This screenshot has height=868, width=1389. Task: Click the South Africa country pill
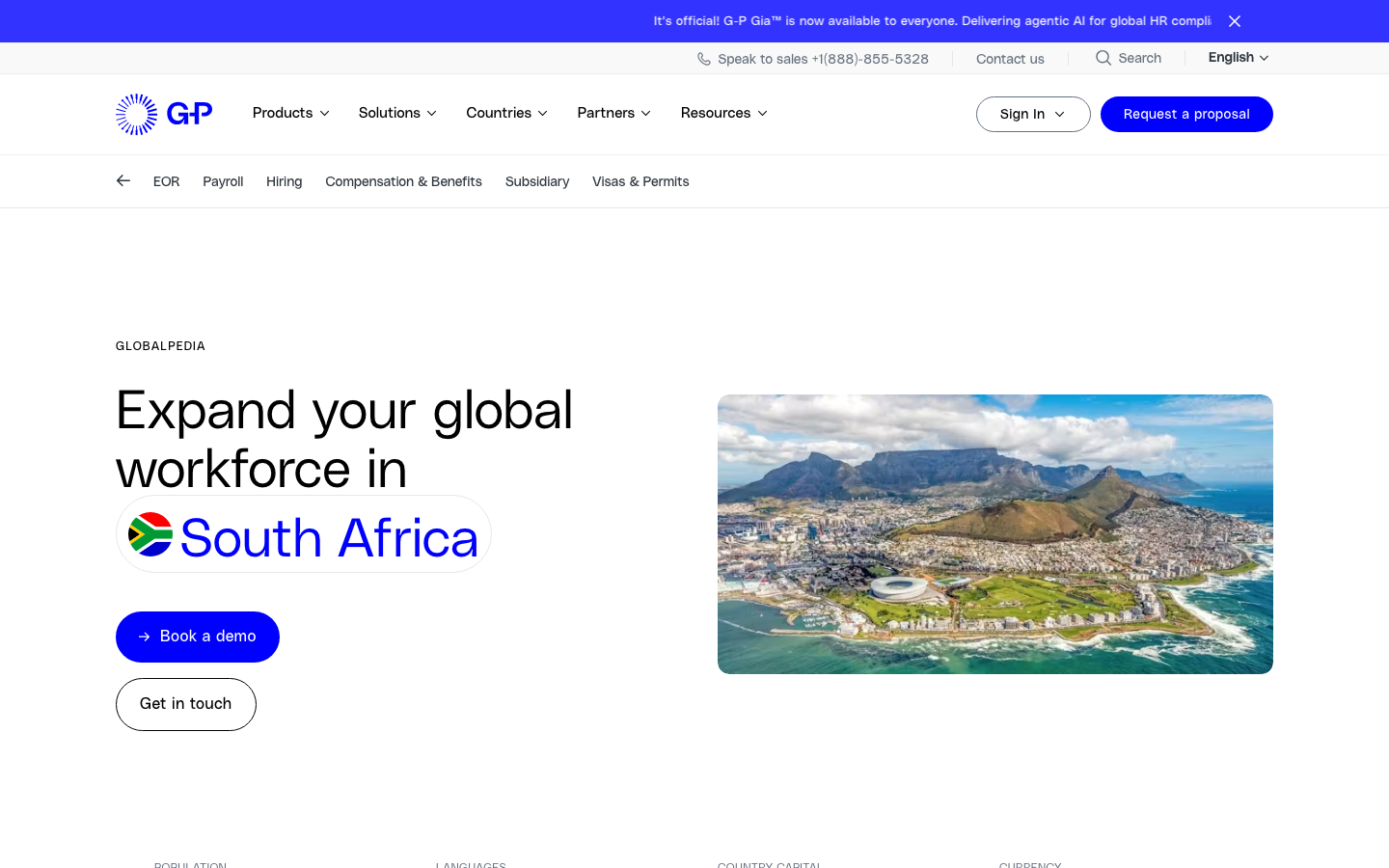[304, 534]
